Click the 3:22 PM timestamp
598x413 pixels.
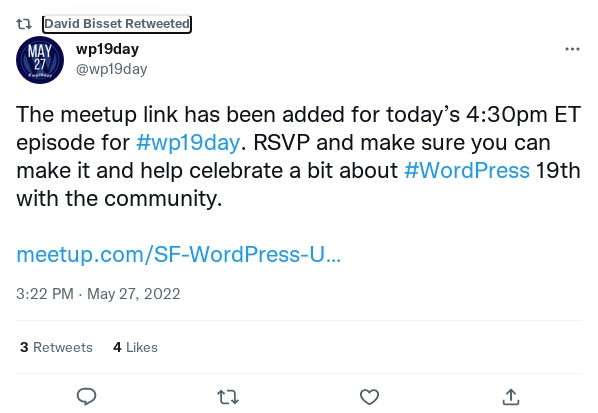45,294
